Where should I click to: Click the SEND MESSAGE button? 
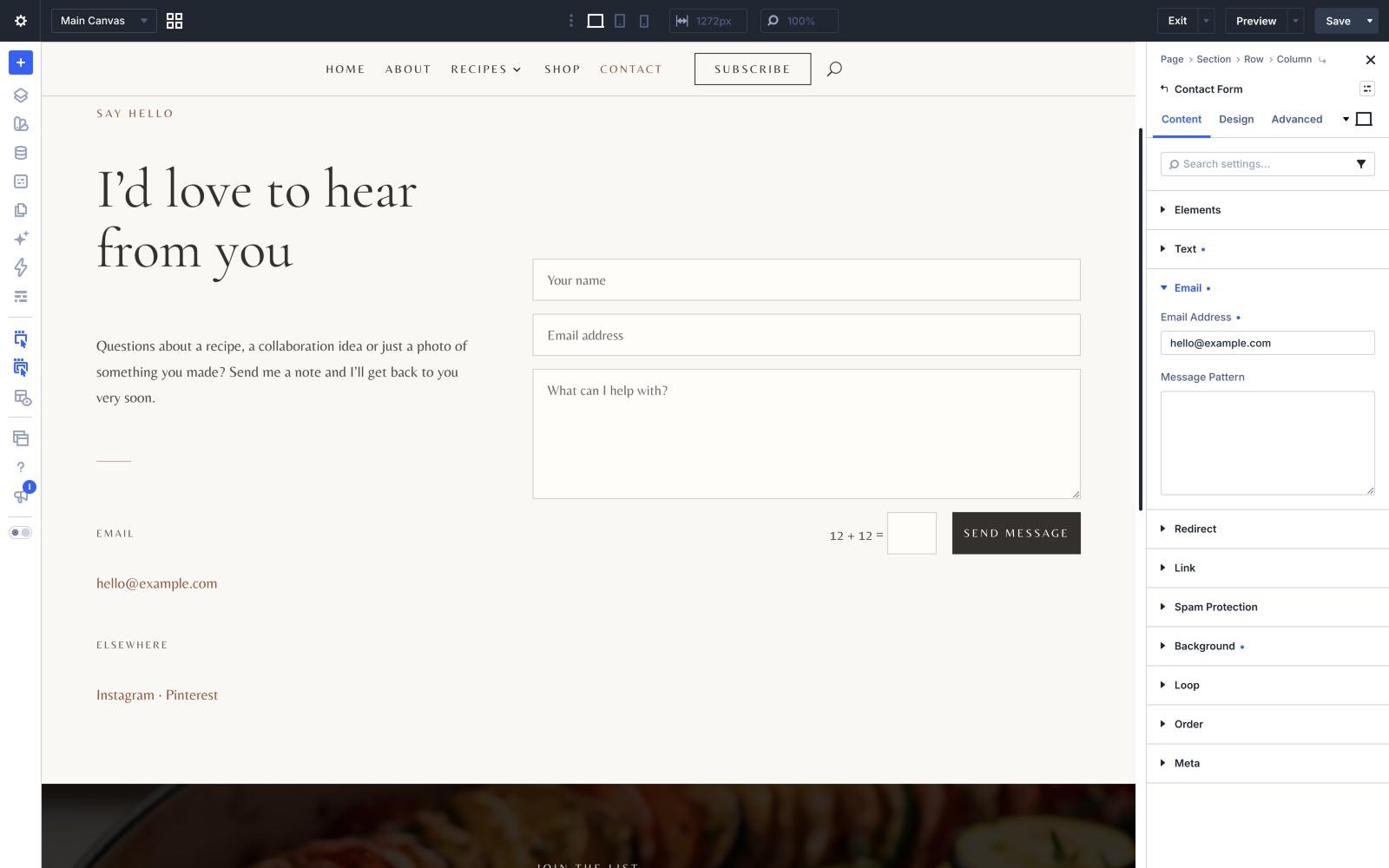(x=1017, y=533)
